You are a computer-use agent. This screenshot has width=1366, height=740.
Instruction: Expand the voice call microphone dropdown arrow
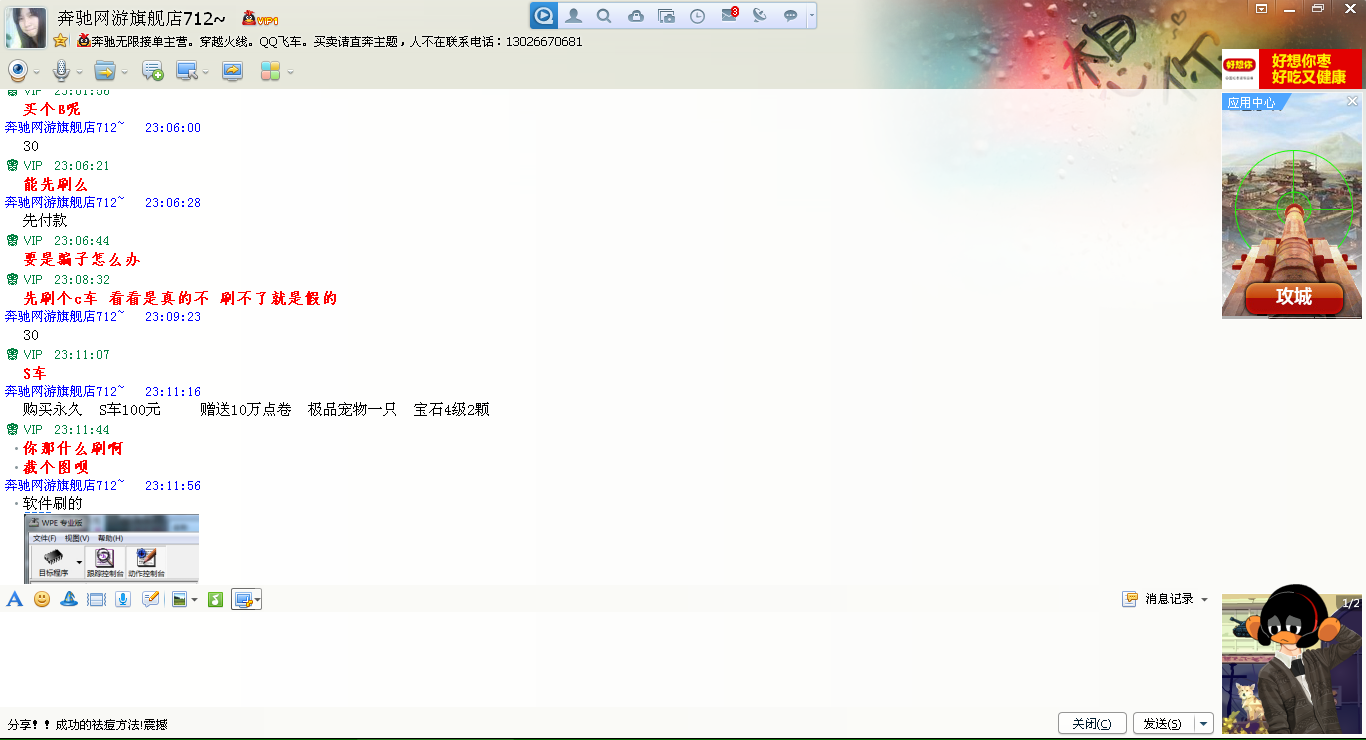[79, 72]
